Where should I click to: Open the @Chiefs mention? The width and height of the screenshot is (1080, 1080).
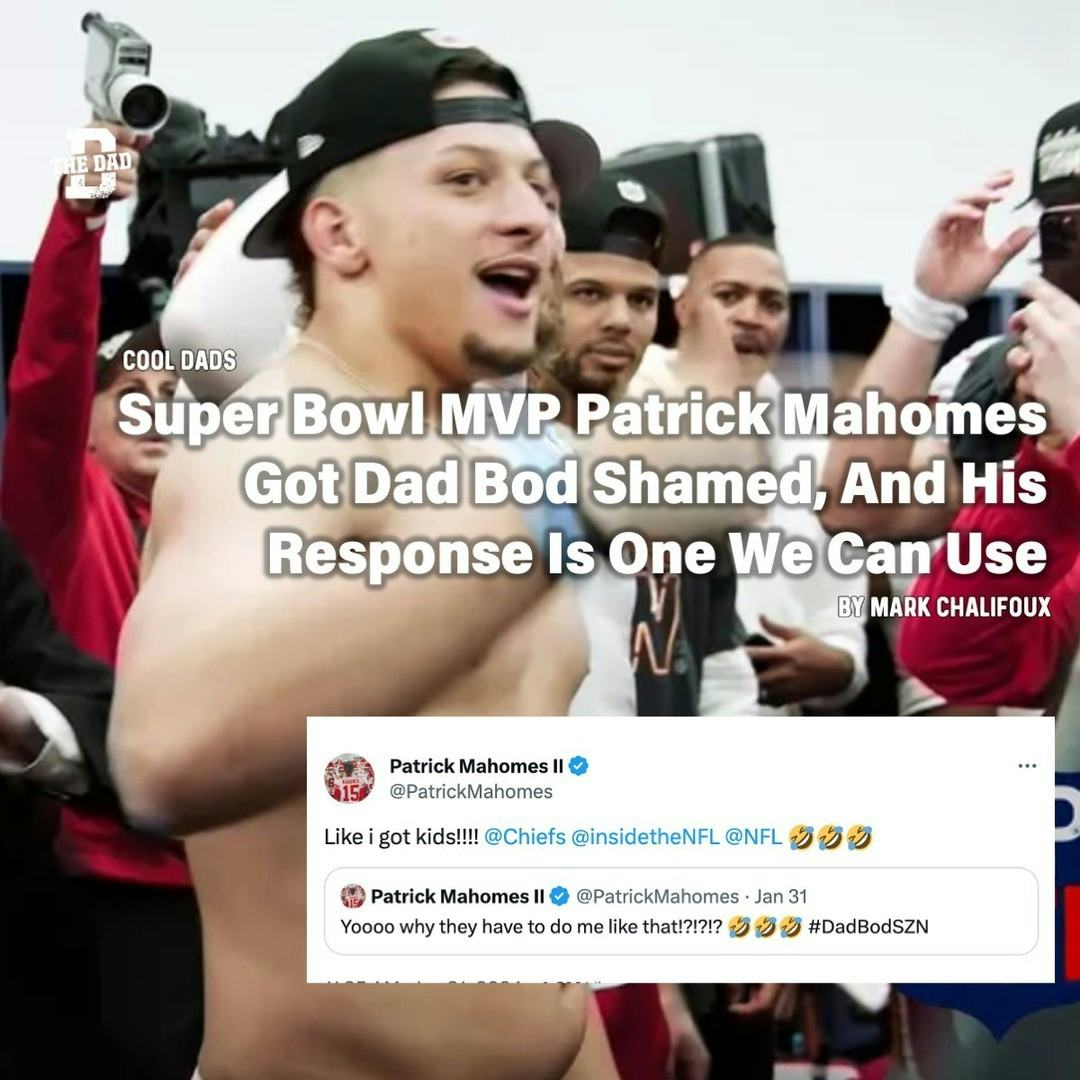click(525, 837)
